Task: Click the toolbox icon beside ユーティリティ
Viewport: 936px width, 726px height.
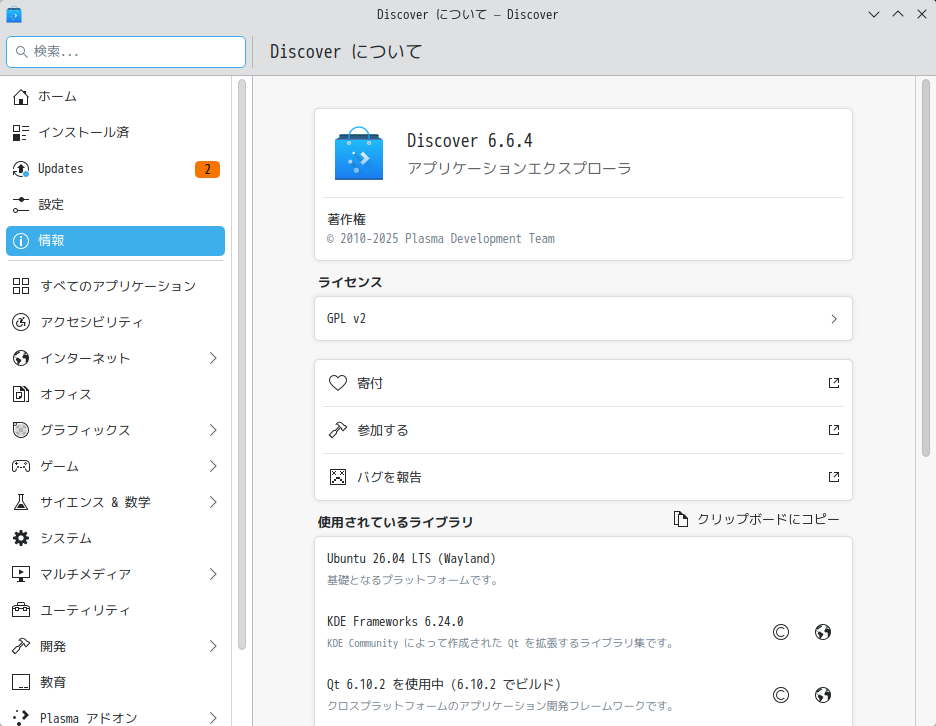Action: click(x=21, y=610)
